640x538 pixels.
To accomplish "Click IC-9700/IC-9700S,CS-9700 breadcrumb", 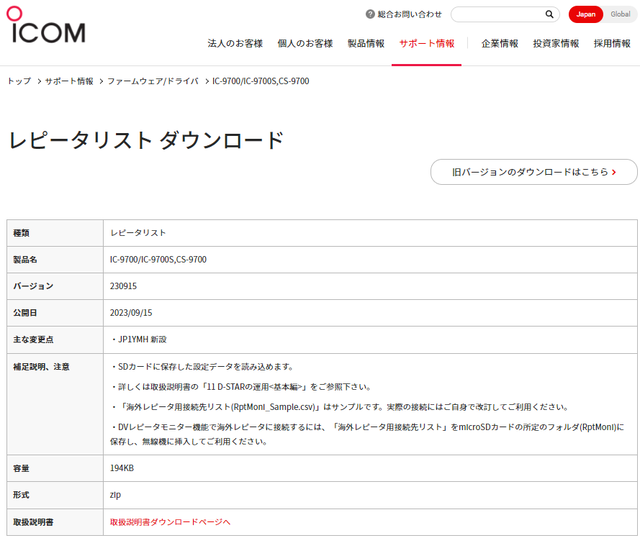I will click(260, 81).
